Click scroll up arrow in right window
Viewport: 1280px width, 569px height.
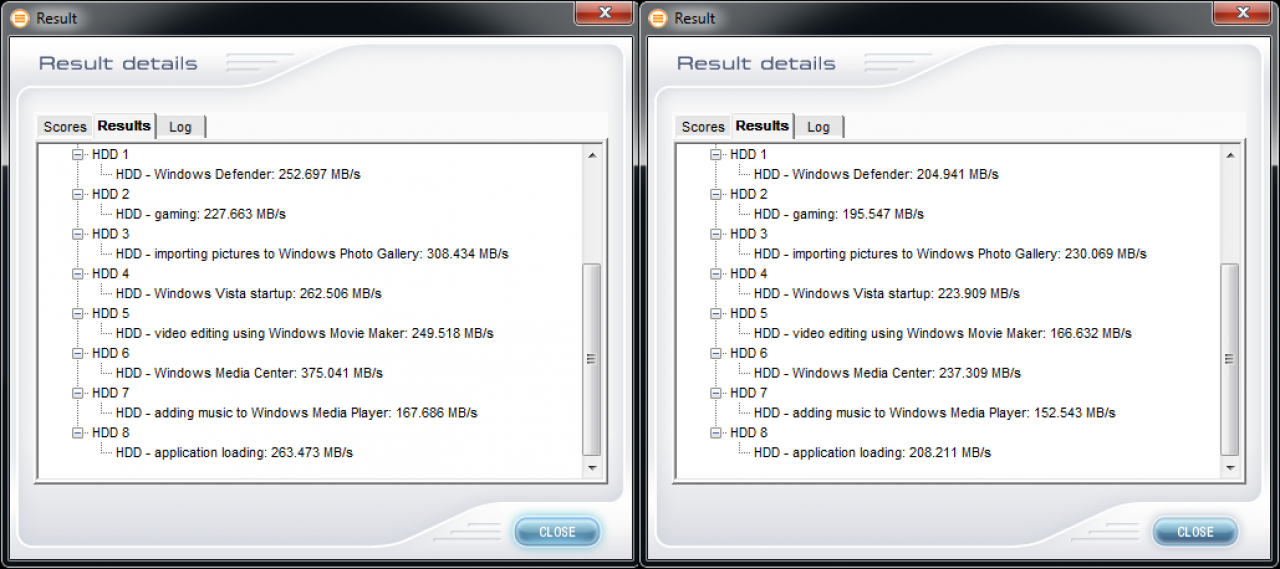1229,155
